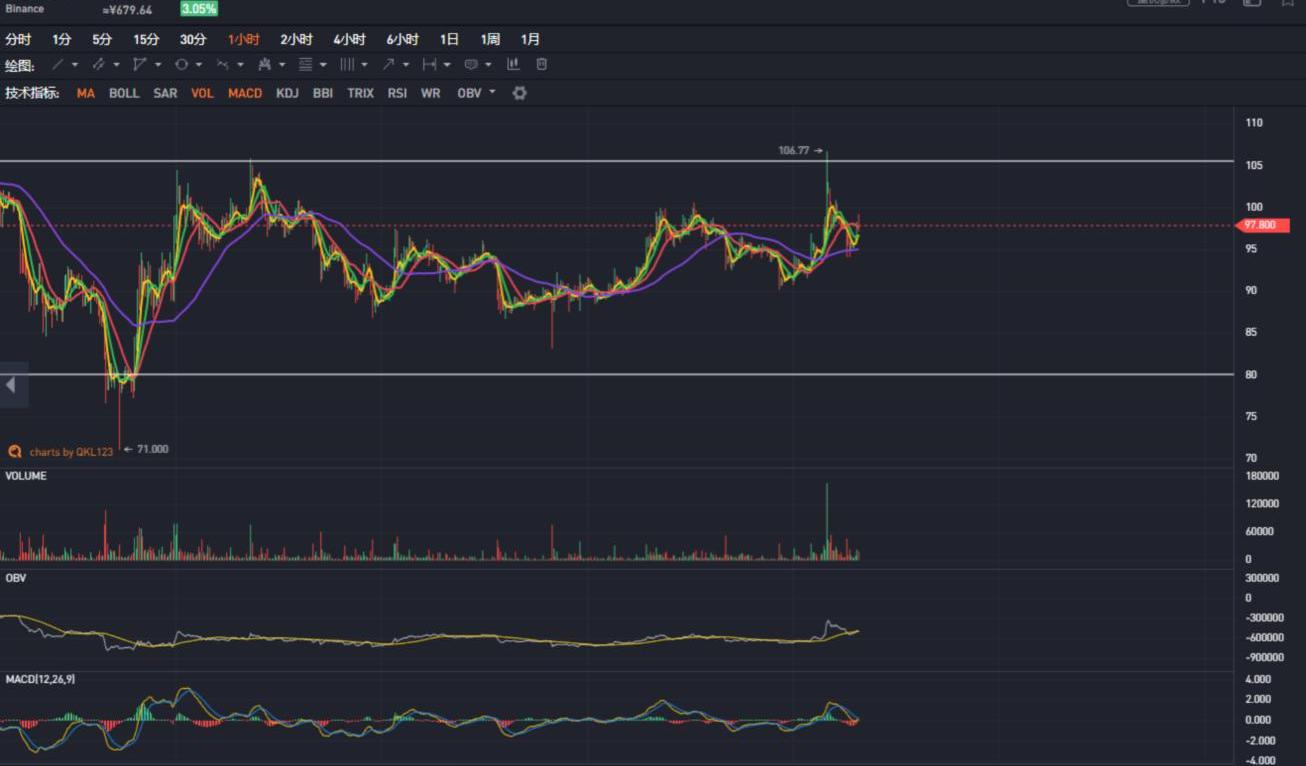This screenshot has width=1306, height=766.
Task: Select the trend line drawing tool
Action: tap(58, 65)
